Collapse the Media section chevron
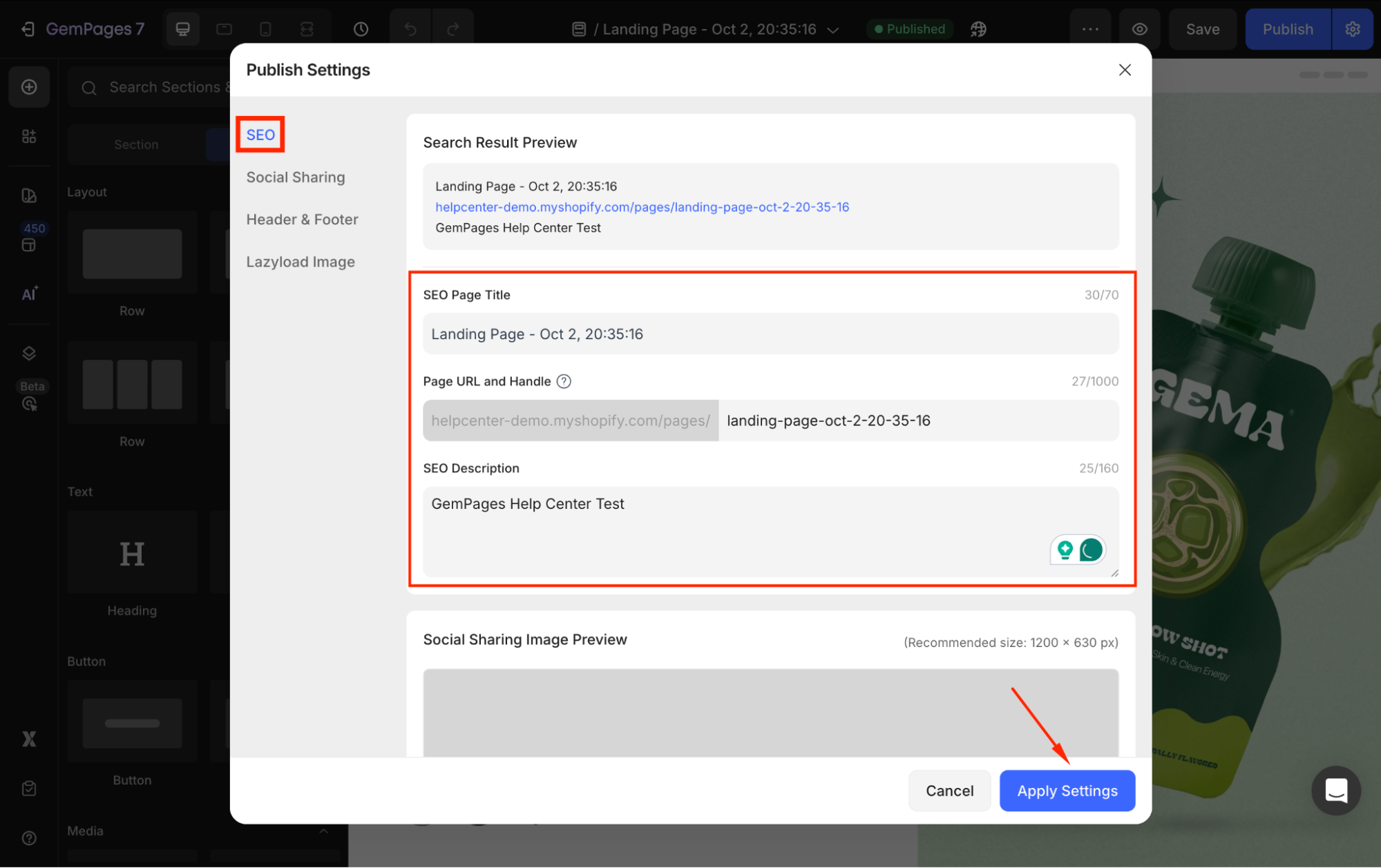The width and height of the screenshot is (1381, 868). pos(323,831)
